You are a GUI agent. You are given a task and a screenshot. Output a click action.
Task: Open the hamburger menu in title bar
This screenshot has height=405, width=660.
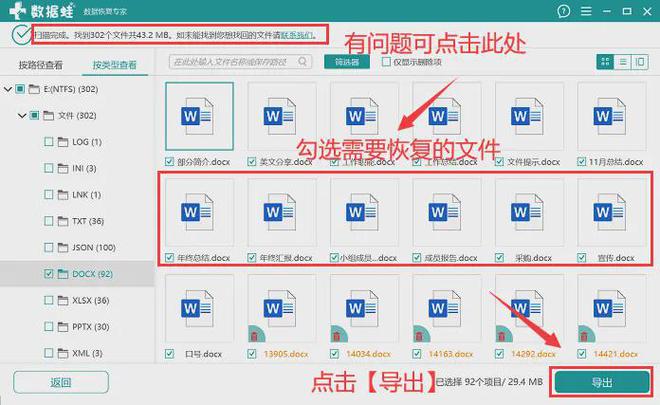click(586, 11)
